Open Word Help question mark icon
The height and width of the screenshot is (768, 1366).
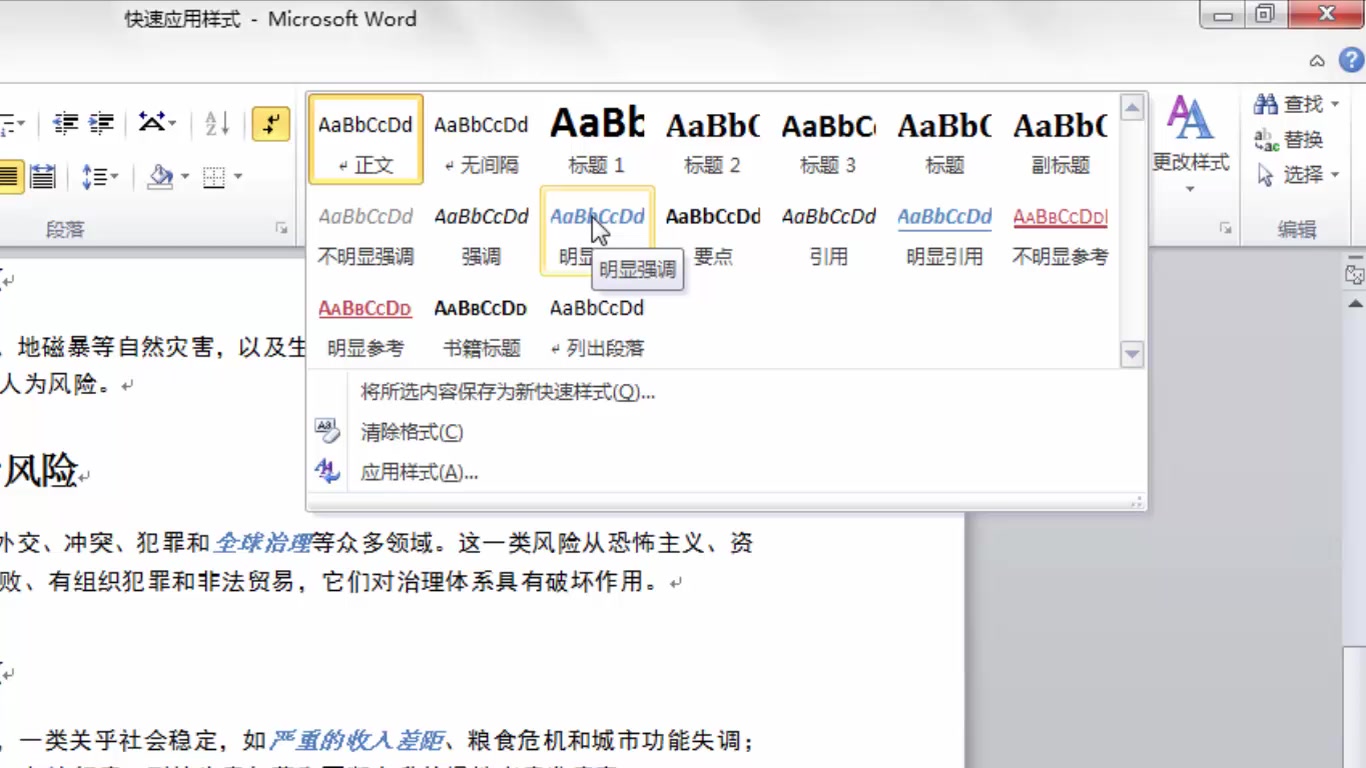tap(1352, 60)
